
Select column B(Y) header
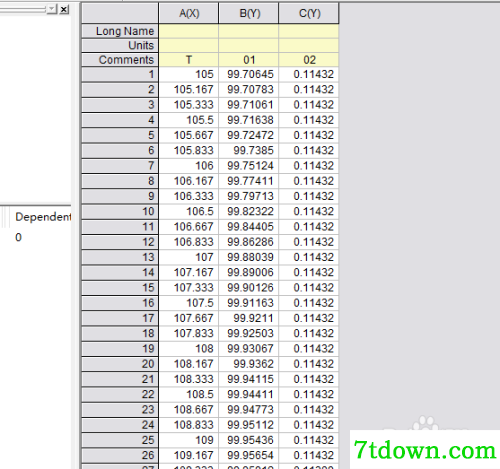click(x=249, y=13)
